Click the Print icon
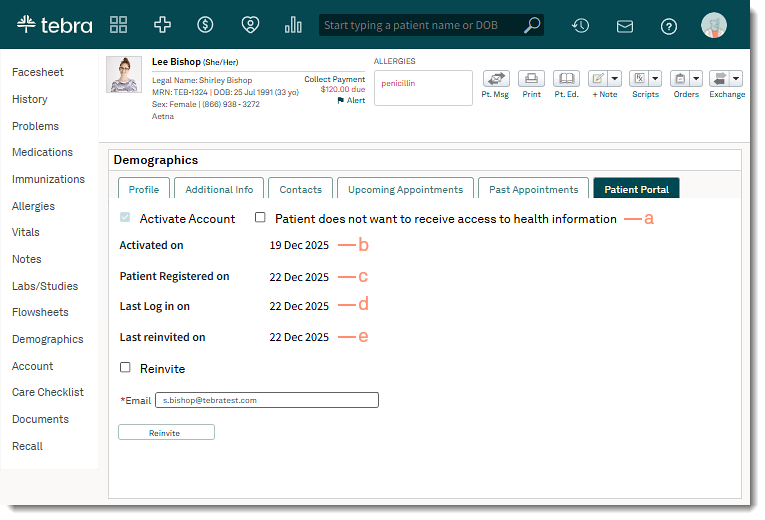This screenshot has width=765, height=520. pos(531,79)
